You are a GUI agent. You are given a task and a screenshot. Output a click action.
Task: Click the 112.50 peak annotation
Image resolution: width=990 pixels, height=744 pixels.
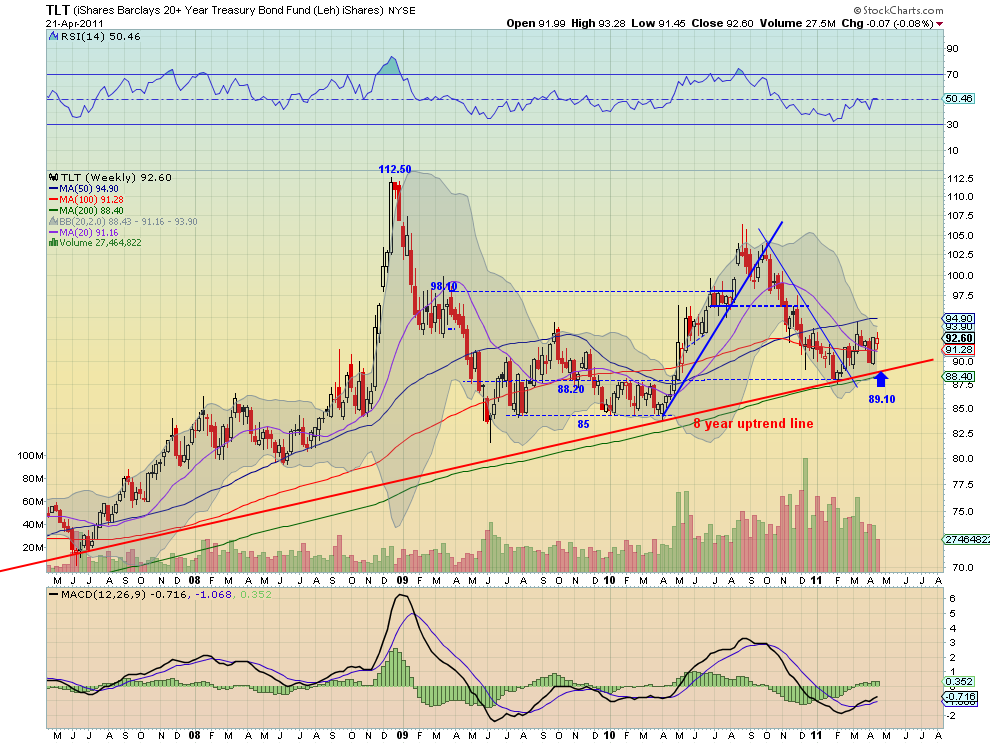coord(395,169)
